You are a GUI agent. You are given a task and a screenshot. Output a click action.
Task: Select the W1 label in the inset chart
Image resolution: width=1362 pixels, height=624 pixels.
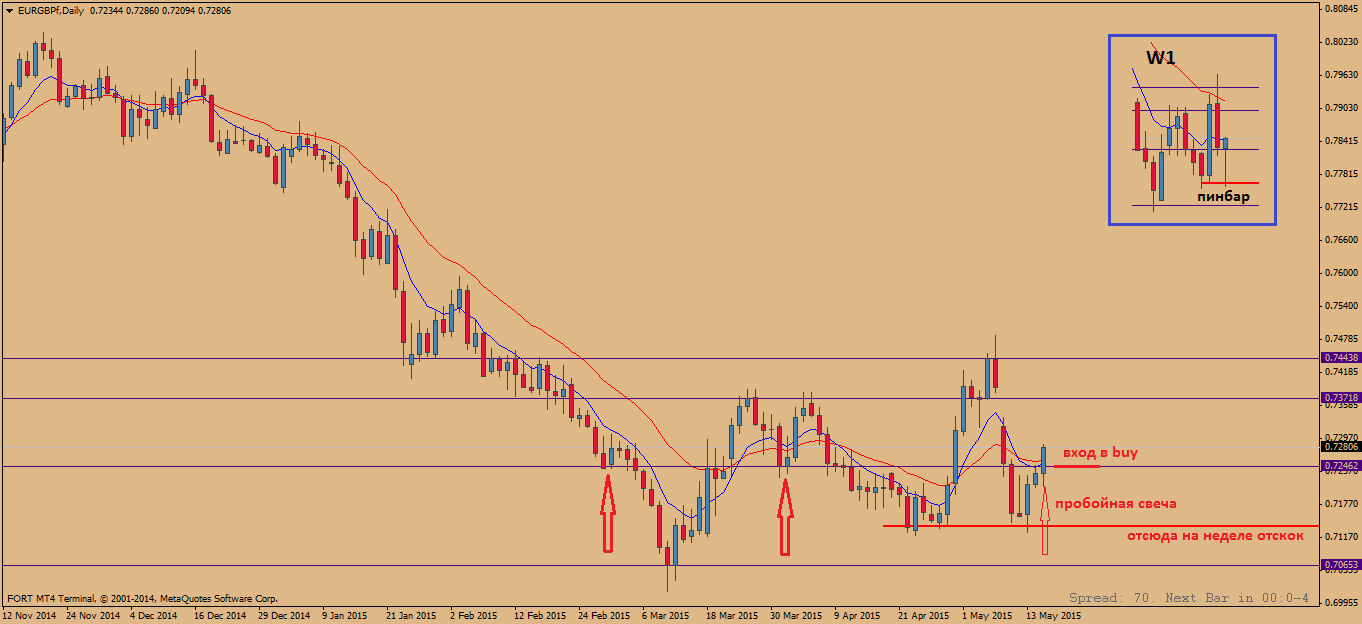(1160, 58)
